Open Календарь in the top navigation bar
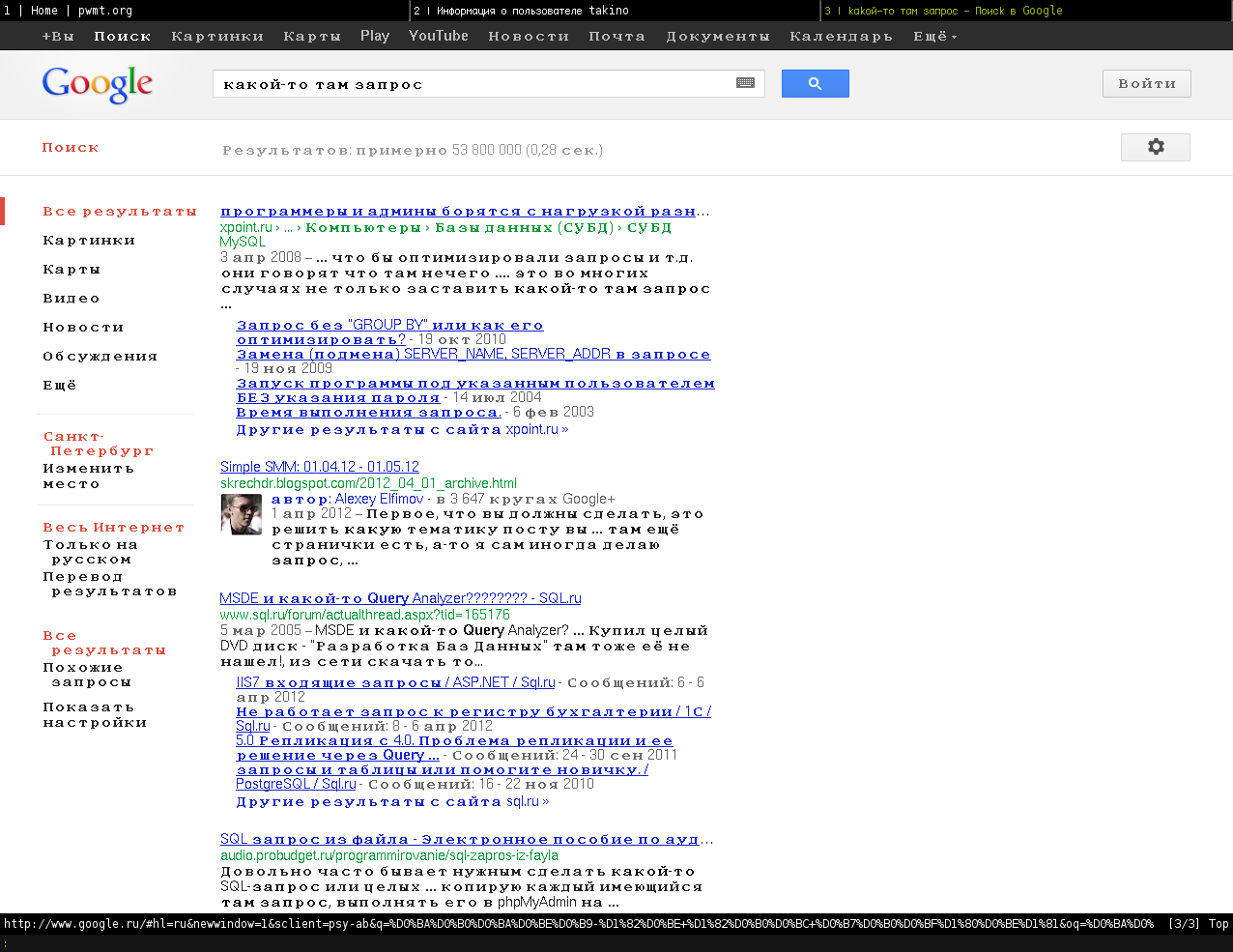The width and height of the screenshot is (1233, 952). (842, 37)
